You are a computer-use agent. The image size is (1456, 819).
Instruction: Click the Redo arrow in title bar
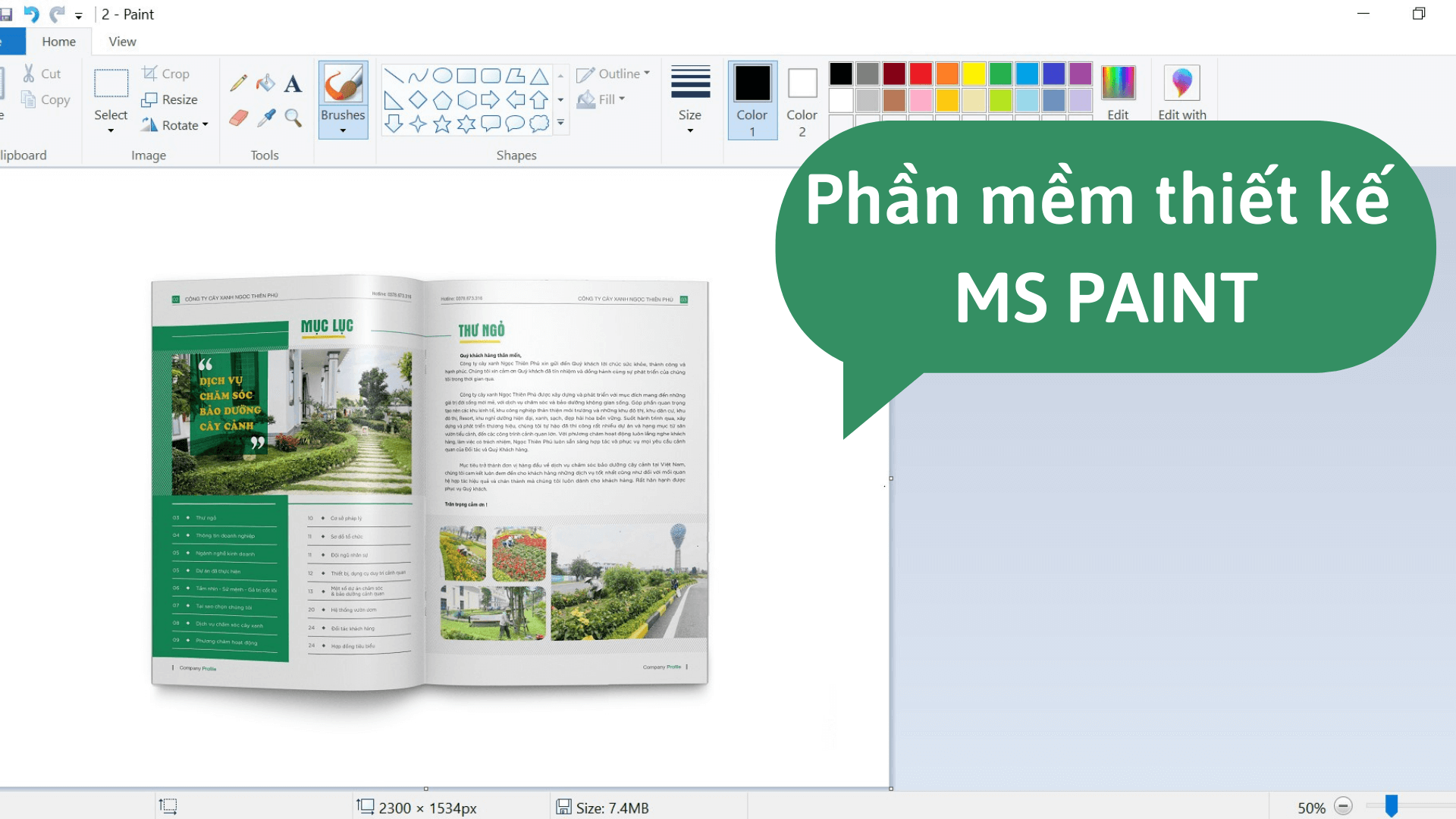pos(57,14)
